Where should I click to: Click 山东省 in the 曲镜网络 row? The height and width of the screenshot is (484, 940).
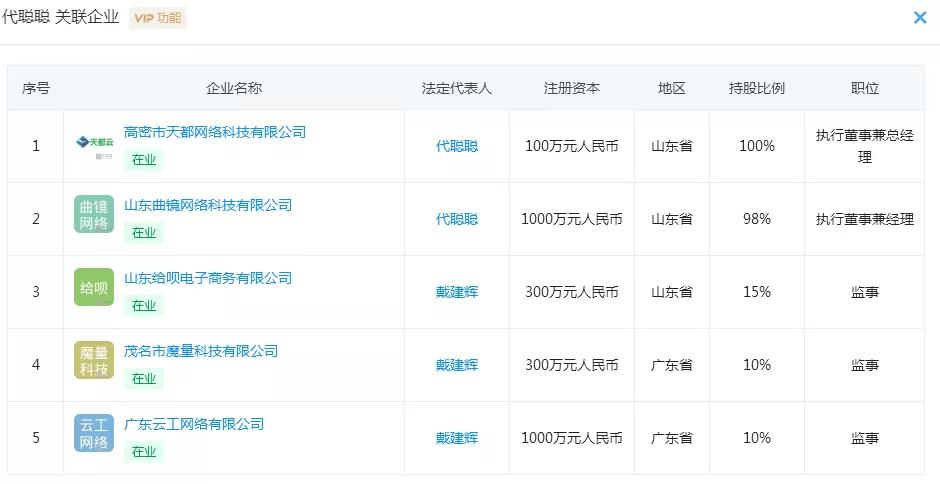point(671,220)
